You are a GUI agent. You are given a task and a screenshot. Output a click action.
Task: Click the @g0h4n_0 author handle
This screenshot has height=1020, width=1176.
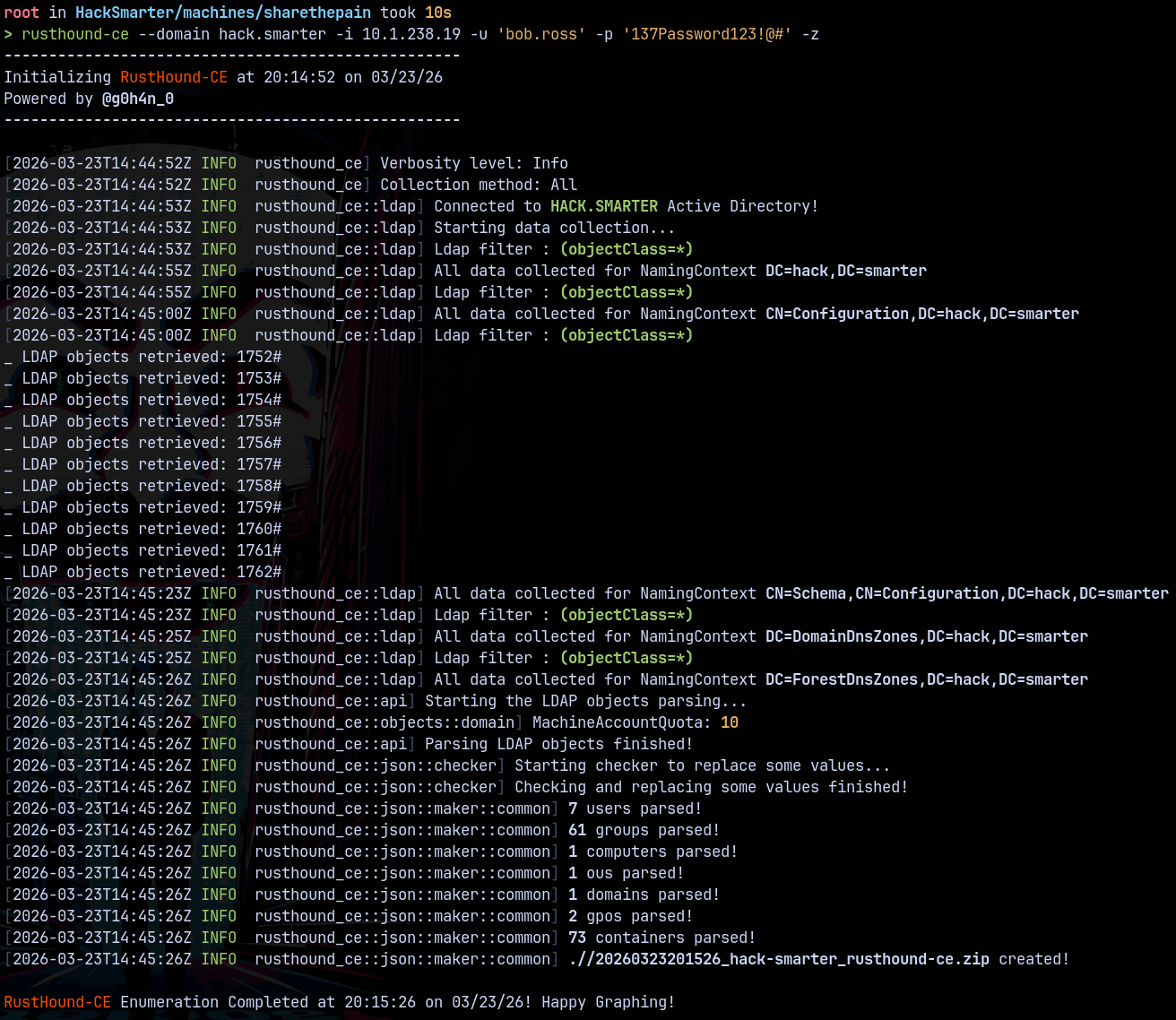[138, 99]
